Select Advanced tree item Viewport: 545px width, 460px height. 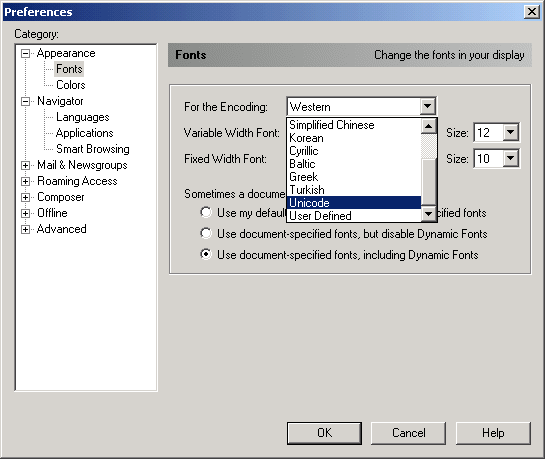tap(62, 229)
